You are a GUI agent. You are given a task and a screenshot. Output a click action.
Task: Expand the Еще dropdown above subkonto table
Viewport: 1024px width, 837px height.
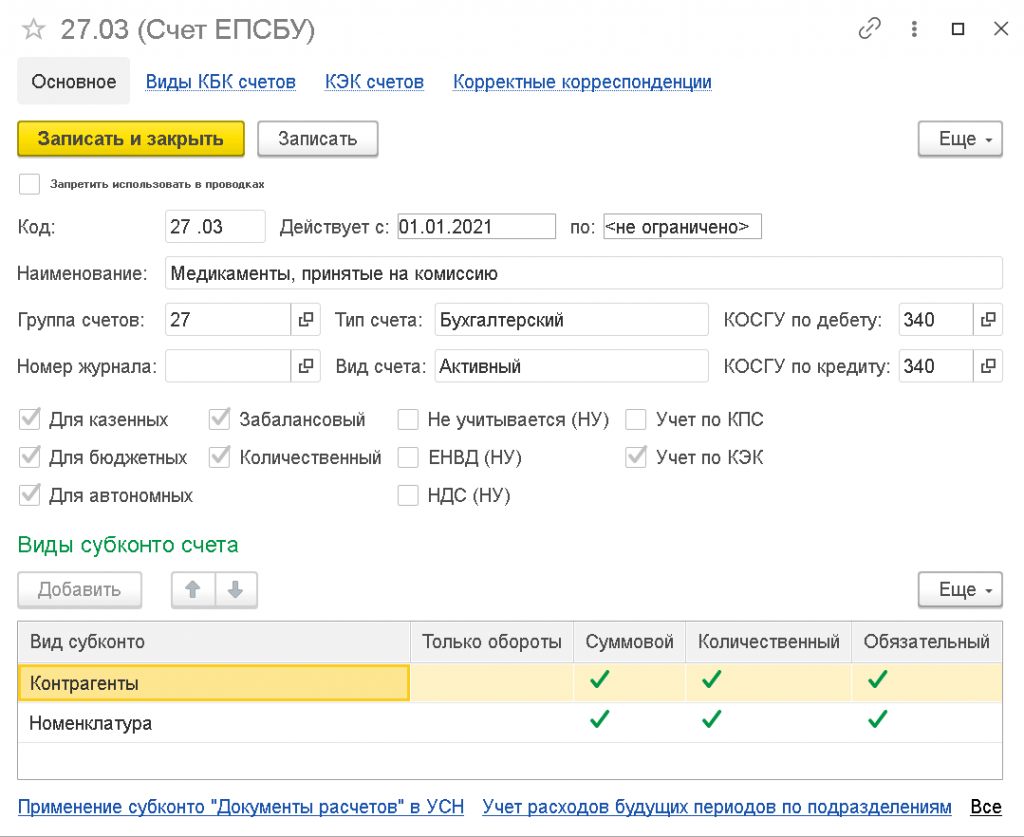pos(960,590)
